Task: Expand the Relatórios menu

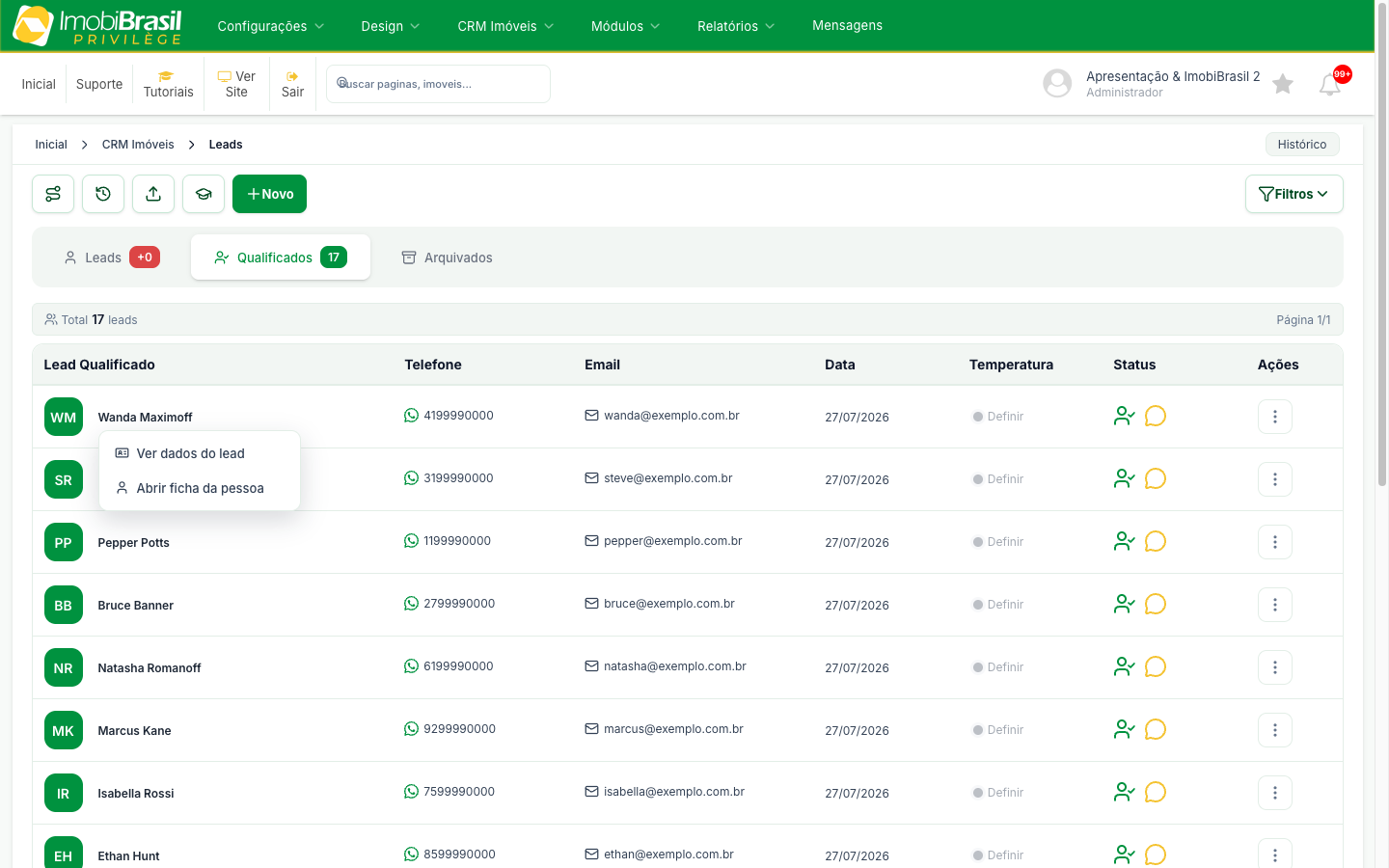Action: point(736,26)
